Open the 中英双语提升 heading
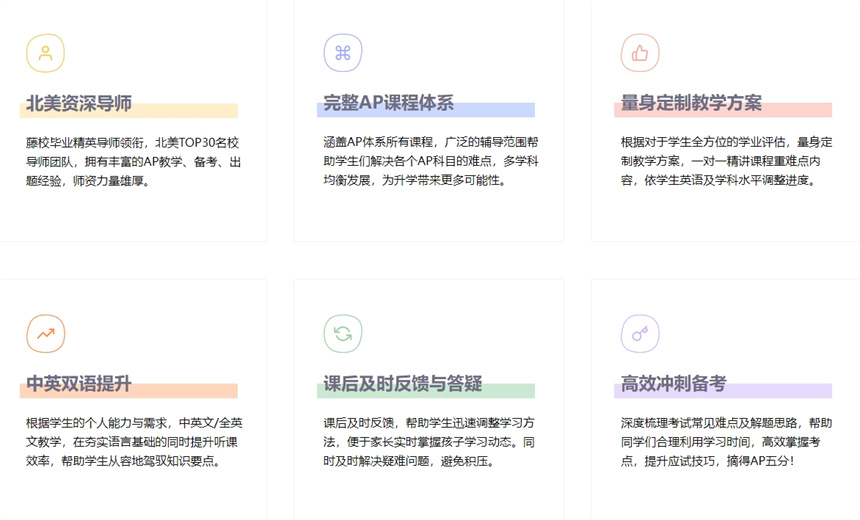The image size is (860, 520). (x=79, y=384)
